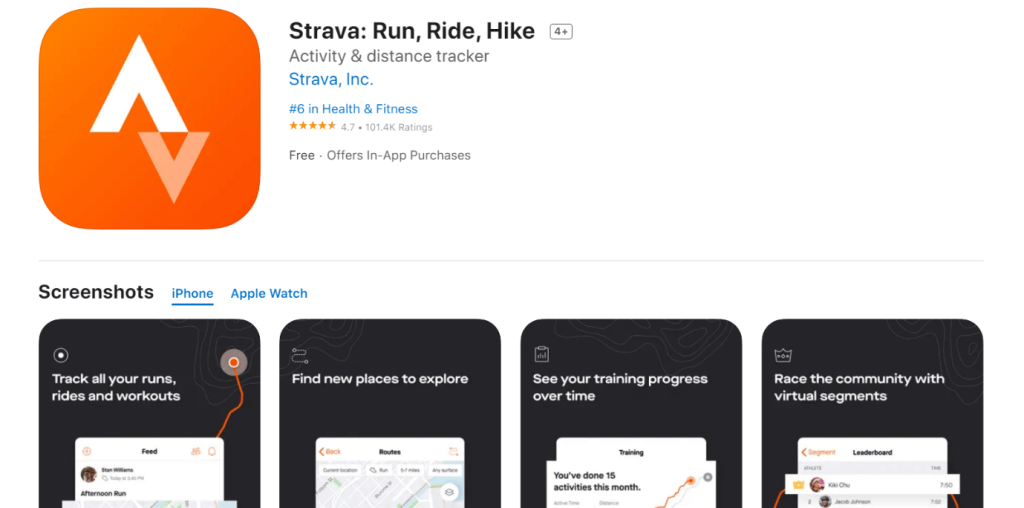Click the Segment back button on the Leaderboard screen

(819, 452)
